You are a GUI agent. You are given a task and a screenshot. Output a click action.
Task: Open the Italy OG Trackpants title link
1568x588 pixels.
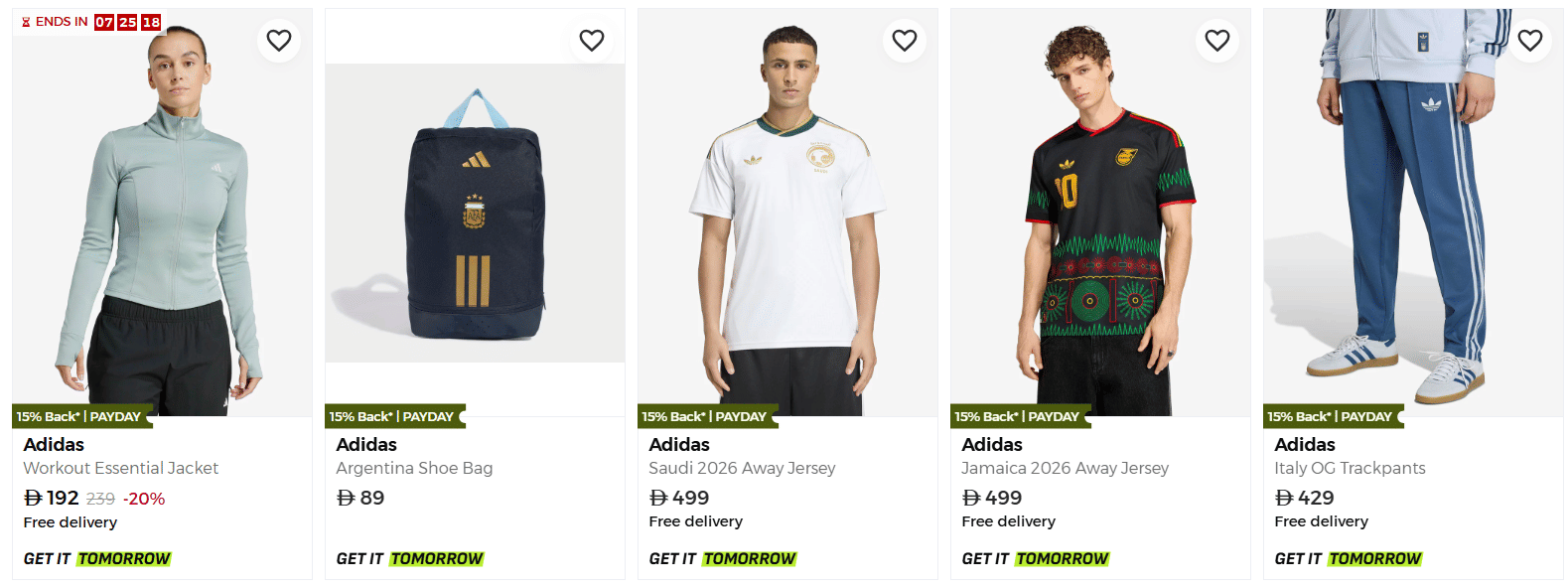1350,468
